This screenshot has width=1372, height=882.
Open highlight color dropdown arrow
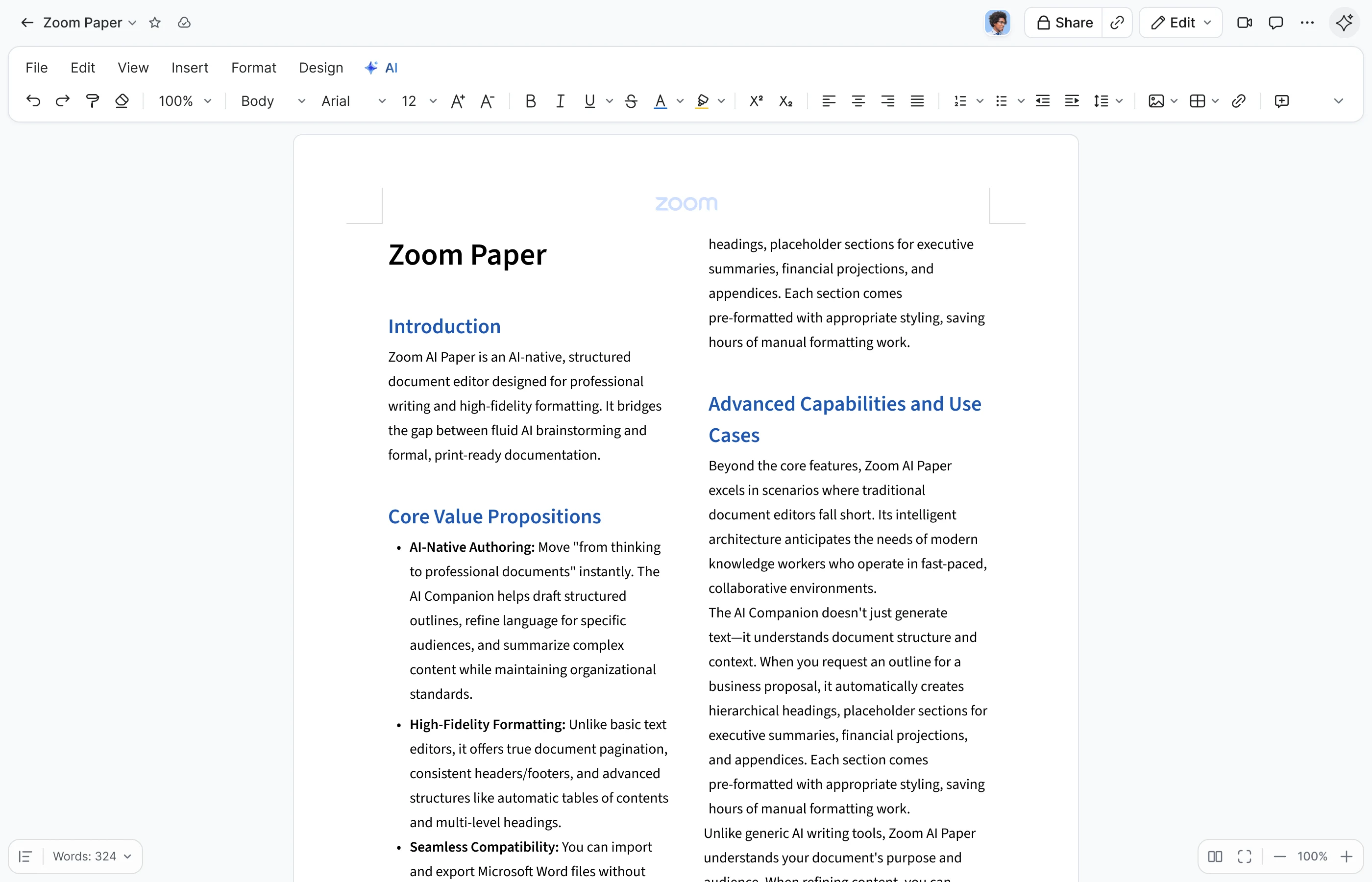pyautogui.click(x=721, y=101)
